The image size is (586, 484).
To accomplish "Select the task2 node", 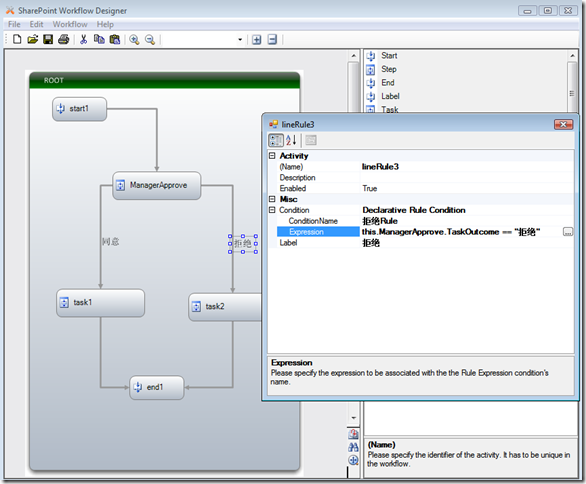I will (225, 307).
